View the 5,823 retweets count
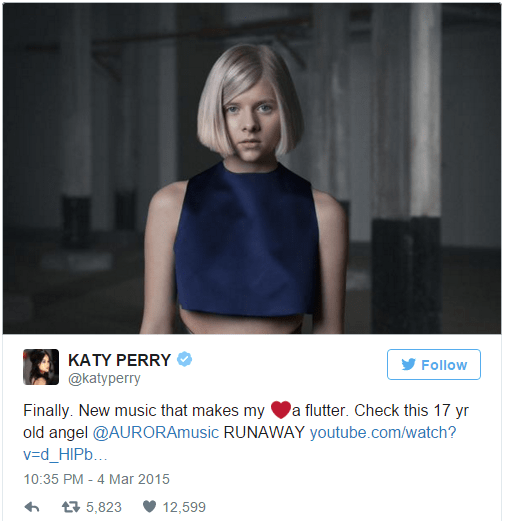The width and height of the screenshot is (505, 521). click(104, 507)
